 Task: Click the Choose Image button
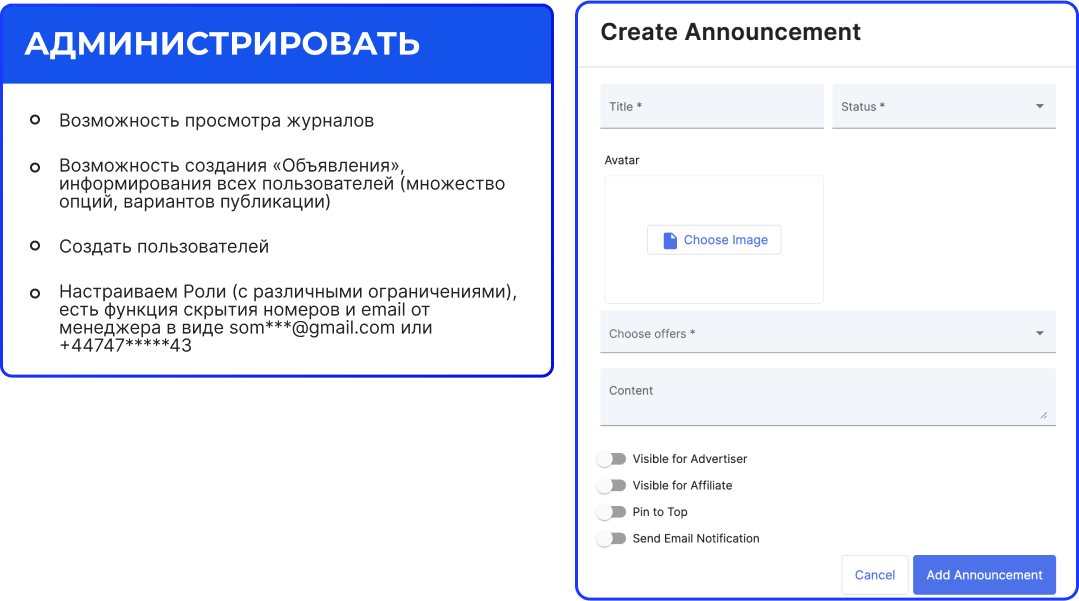714,240
